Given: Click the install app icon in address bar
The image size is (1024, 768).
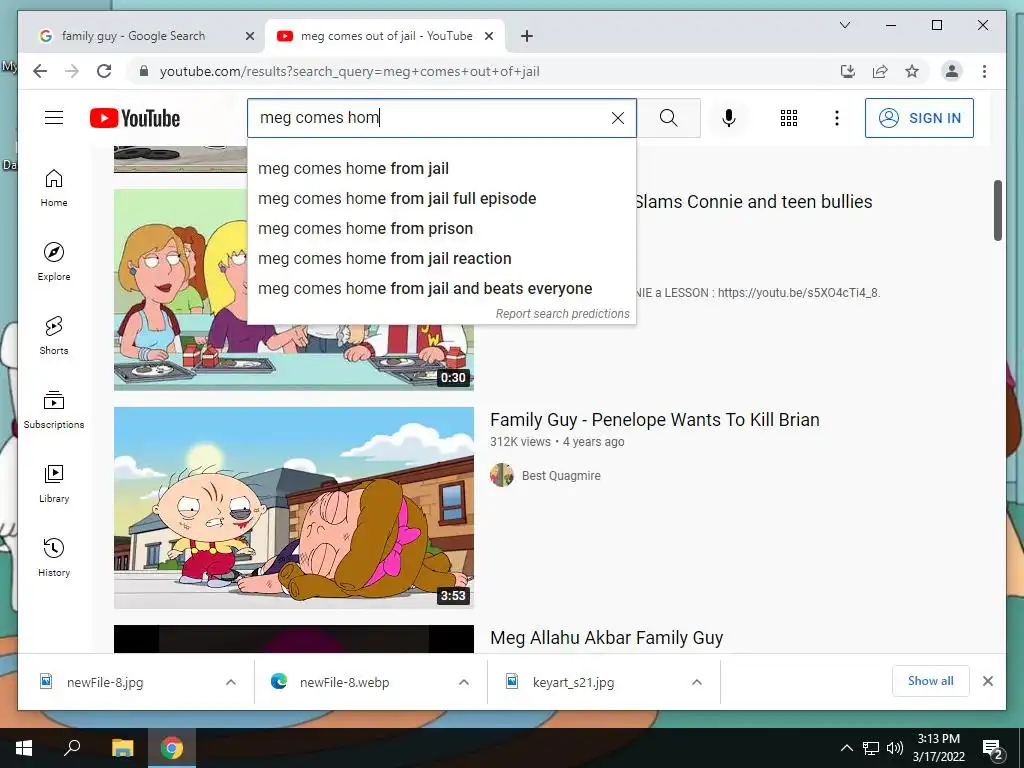Looking at the screenshot, I should pos(848,71).
